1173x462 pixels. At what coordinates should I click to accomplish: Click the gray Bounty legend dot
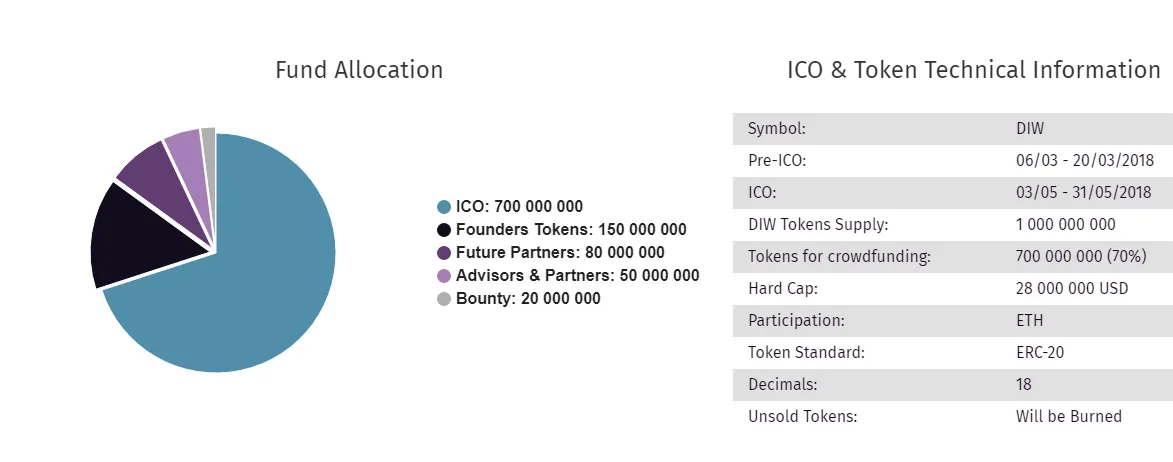click(x=444, y=299)
